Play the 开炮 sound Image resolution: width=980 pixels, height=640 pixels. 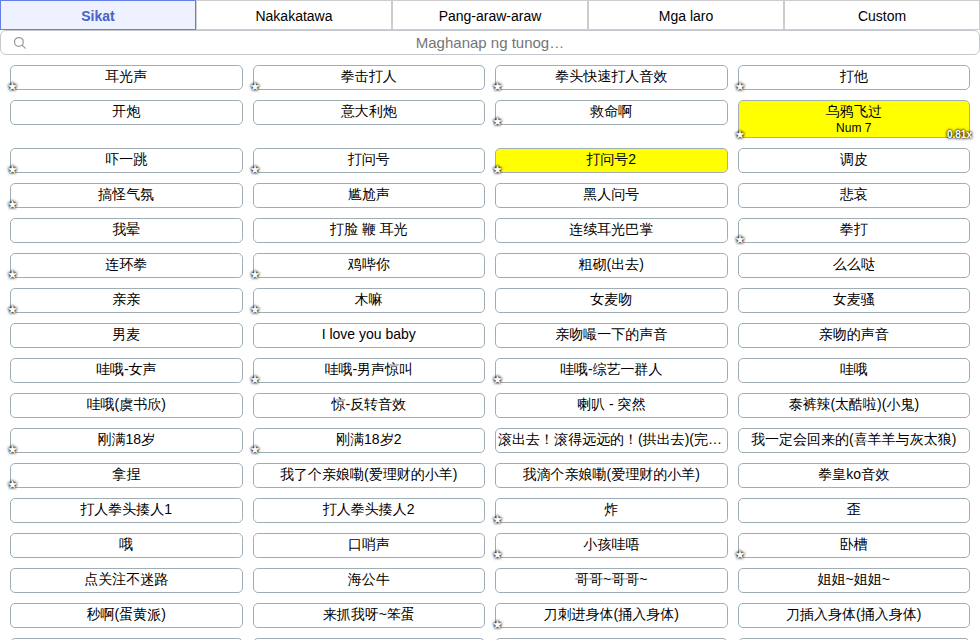point(126,112)
